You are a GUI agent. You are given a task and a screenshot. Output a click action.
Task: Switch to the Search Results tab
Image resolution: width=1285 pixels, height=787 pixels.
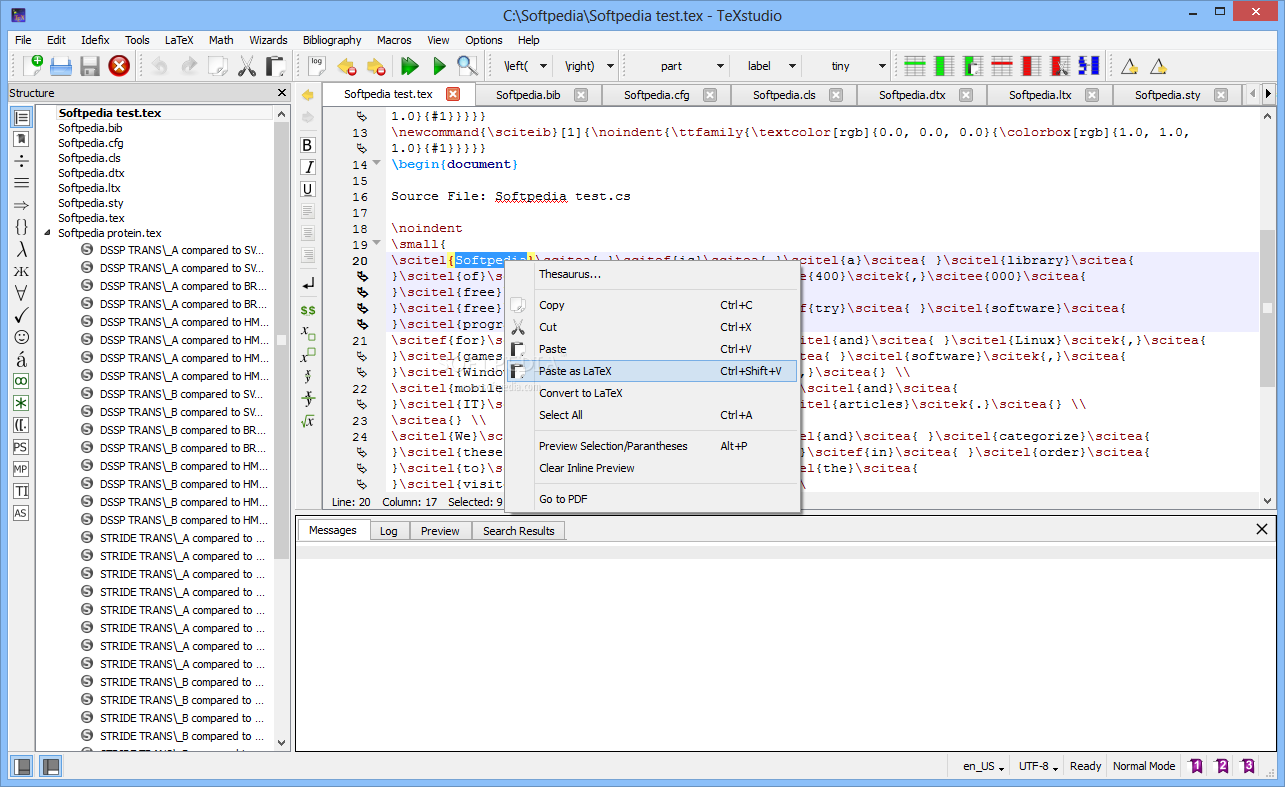pos(519,531)
